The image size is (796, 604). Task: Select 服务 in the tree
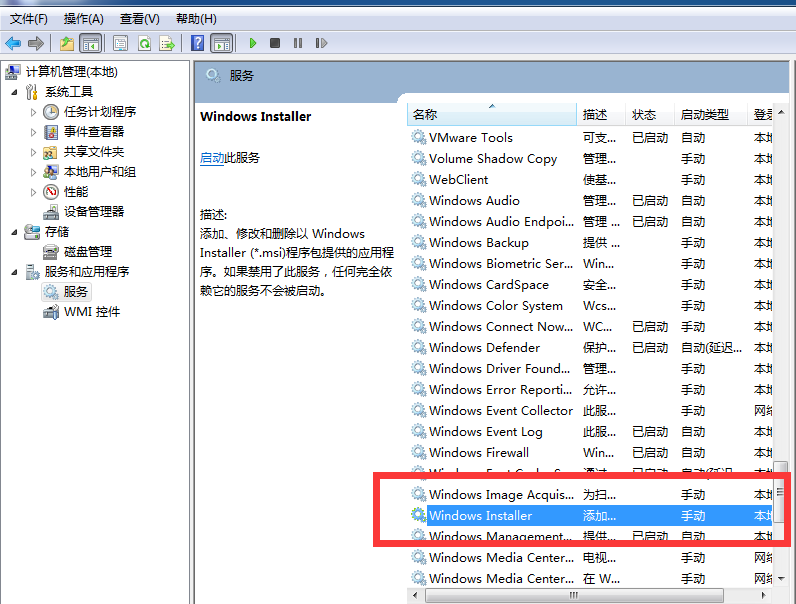click(x=76, y=292)
